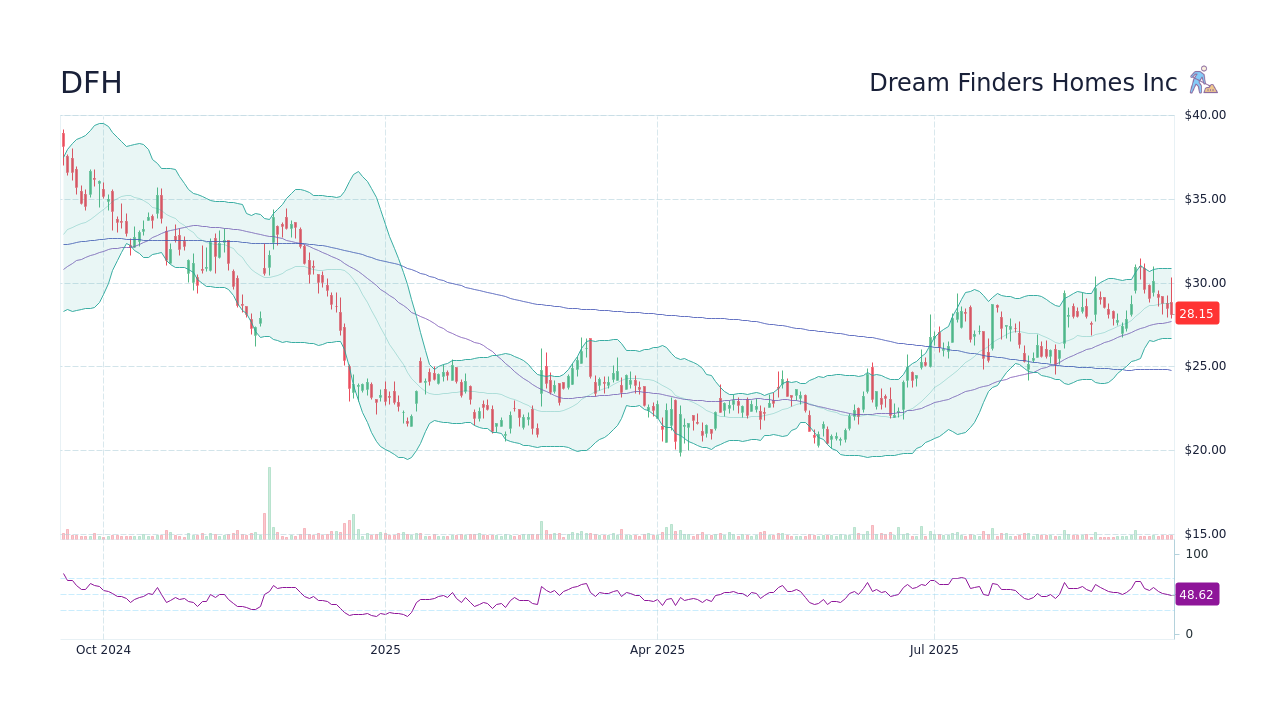Viewport: 1280px width, 720px height.
Task: Open the DFH ticker symbol selector
Action: [89, 82]
